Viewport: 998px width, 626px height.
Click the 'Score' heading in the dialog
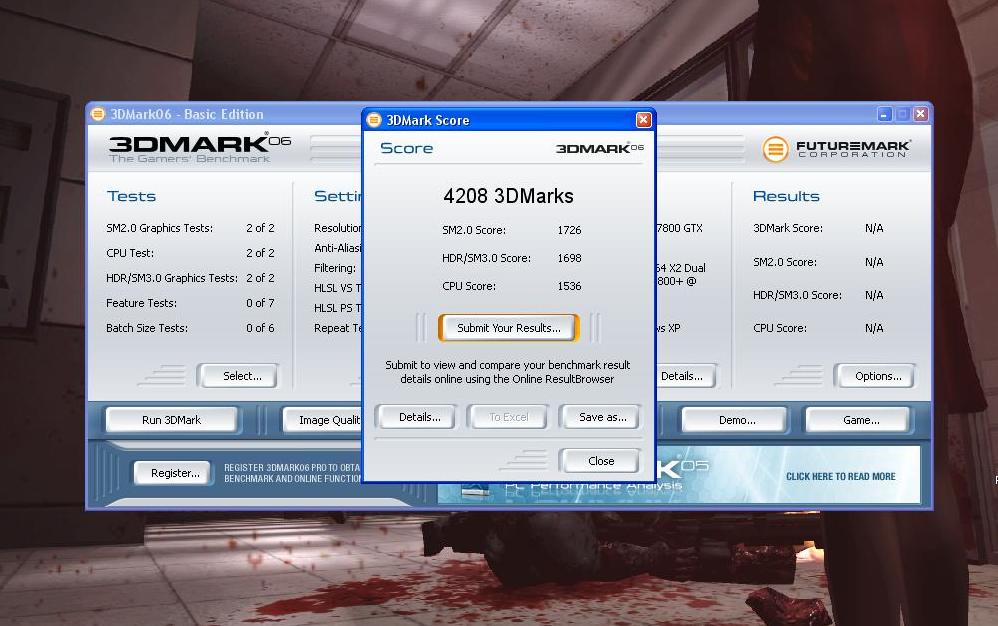point(406,148)
